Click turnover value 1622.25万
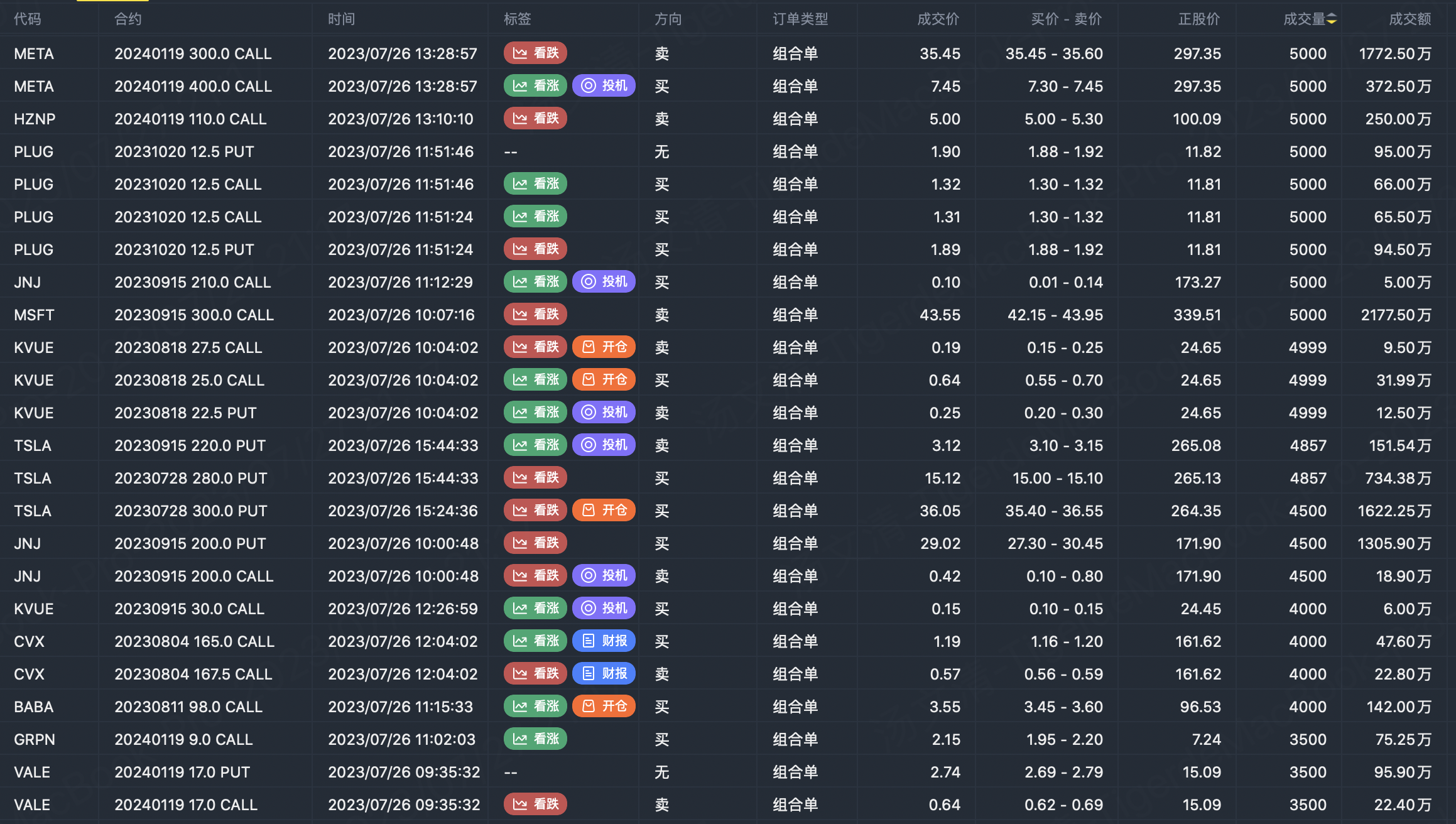This screenshot has height=824, width=1456. (x=1395, y=511)
